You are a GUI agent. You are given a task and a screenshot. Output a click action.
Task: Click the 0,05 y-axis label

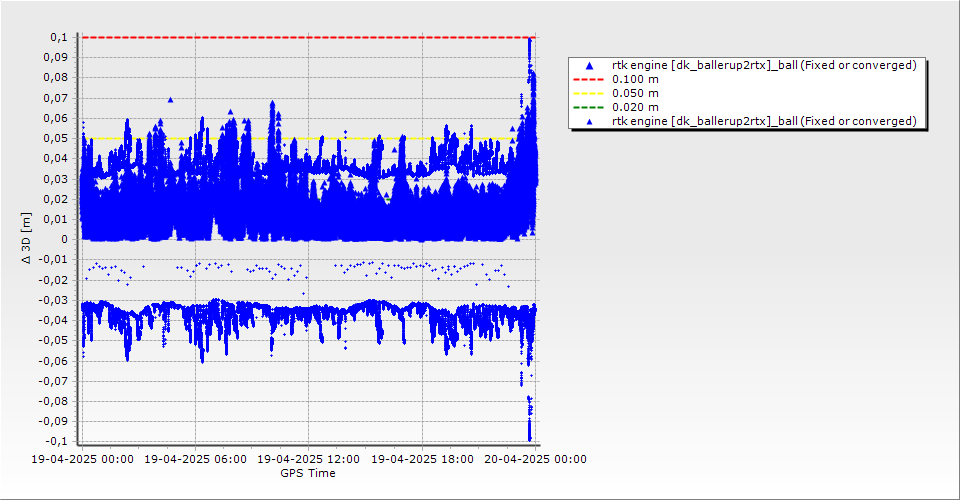56,138
